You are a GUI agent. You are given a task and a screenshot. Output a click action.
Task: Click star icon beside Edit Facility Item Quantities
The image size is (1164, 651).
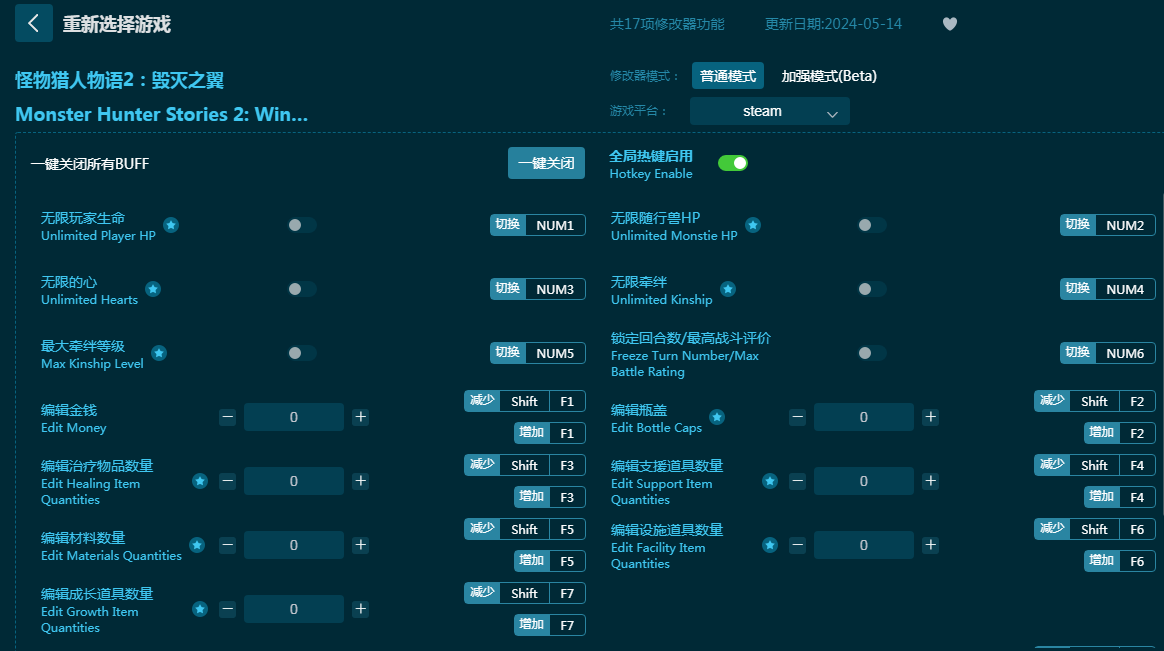click(770, 545)
